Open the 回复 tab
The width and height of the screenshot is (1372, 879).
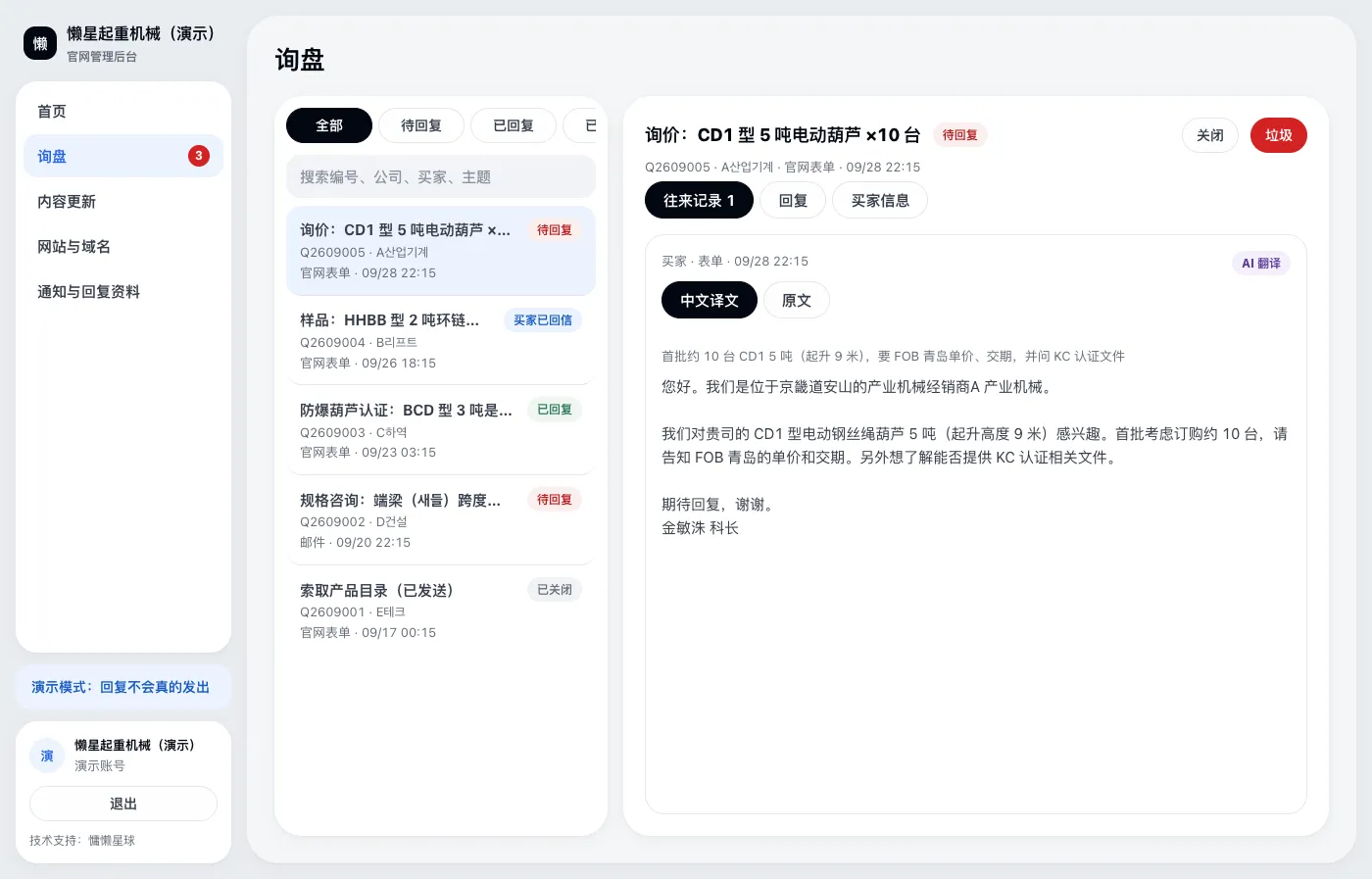pos(793,200)
